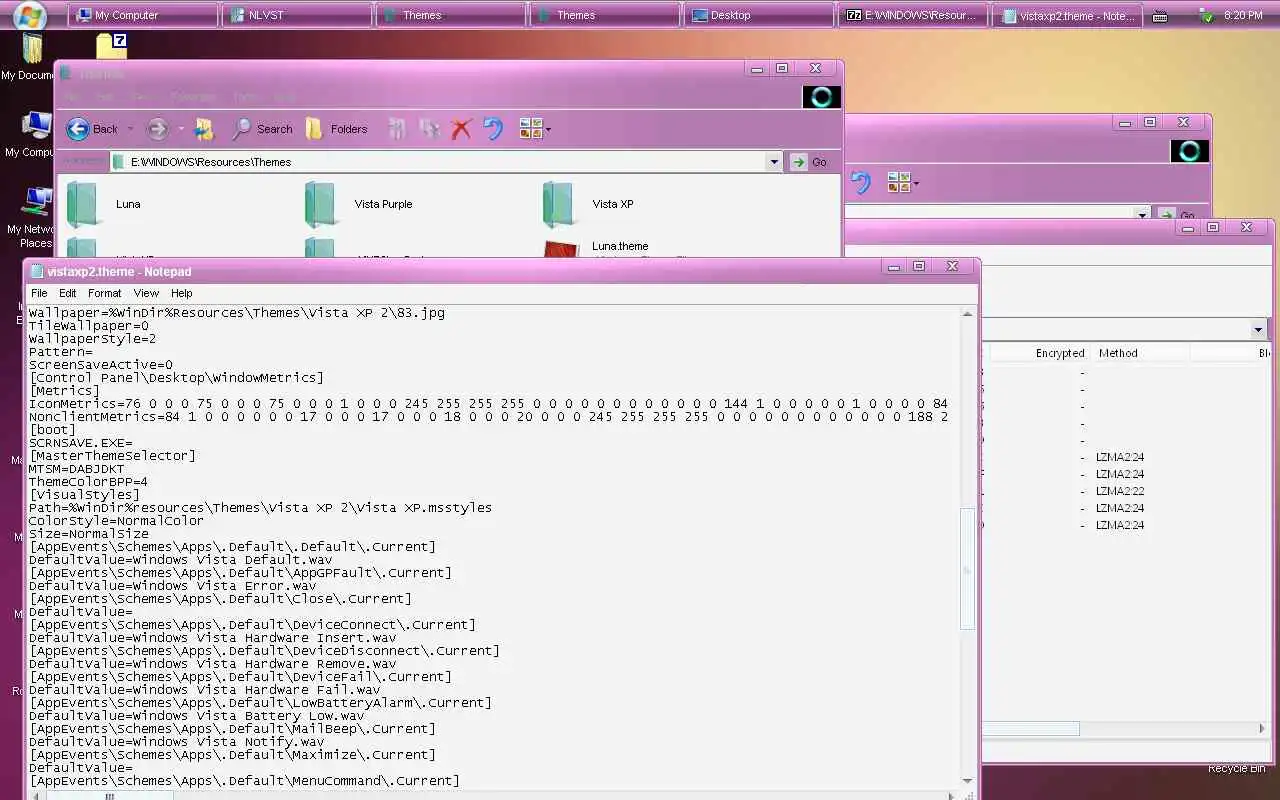Open Notepad View menu
1280x800 pixels.
pyautogui.click(x=146, y=293)
